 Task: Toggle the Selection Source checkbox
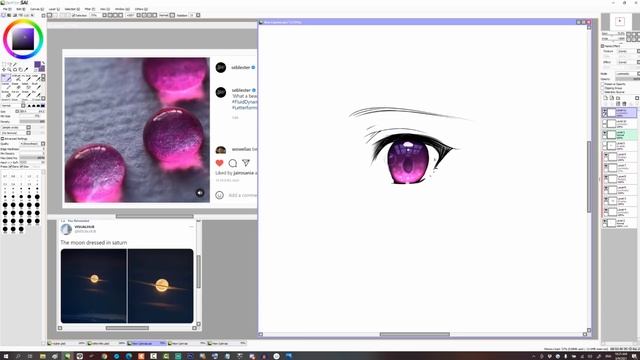tap(602, 92)
